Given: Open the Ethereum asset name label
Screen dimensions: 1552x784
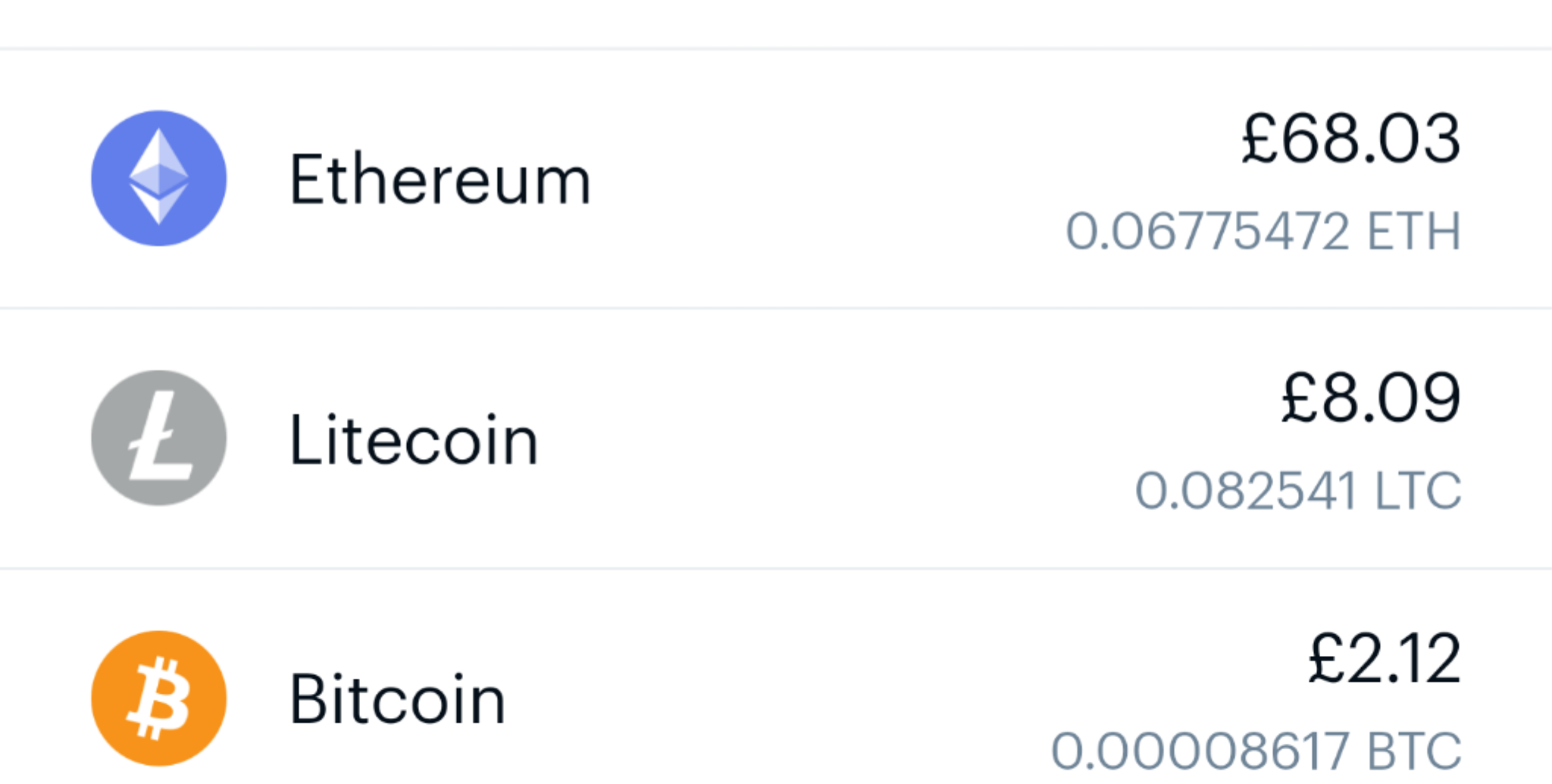Looking at the screenshot, I should (x=440, y=180).
